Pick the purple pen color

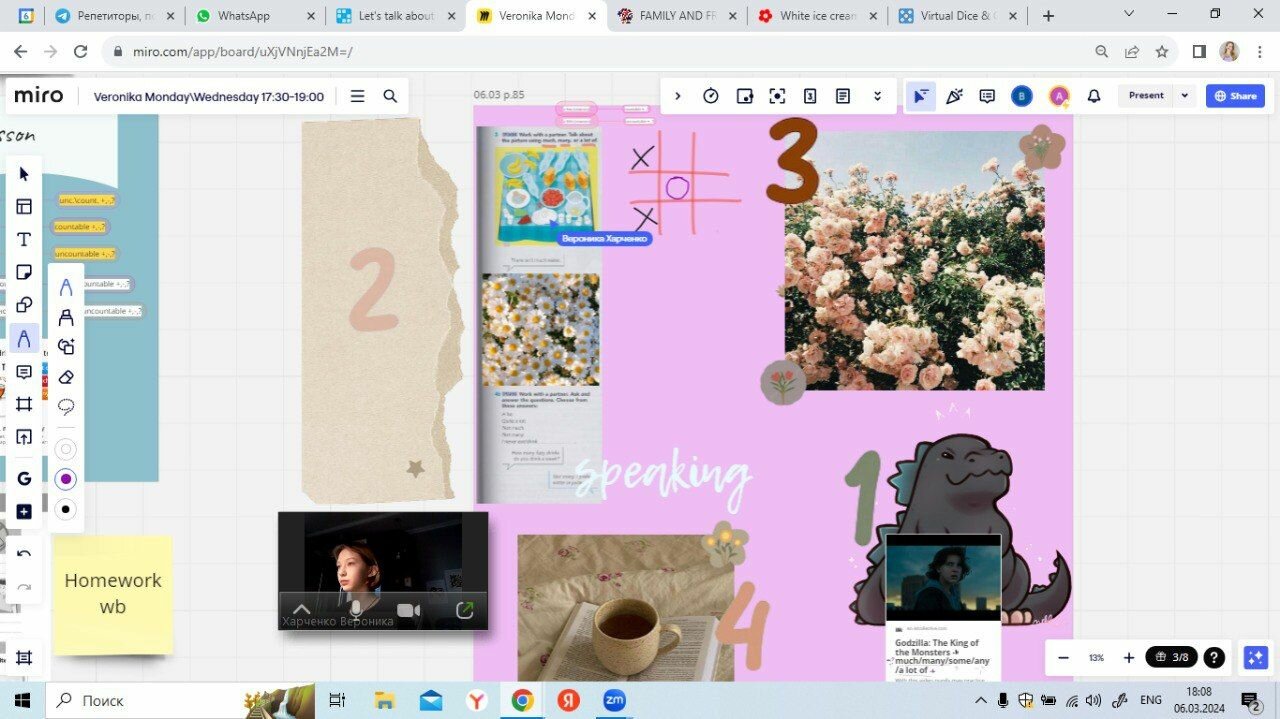click(x=66, y=479)
